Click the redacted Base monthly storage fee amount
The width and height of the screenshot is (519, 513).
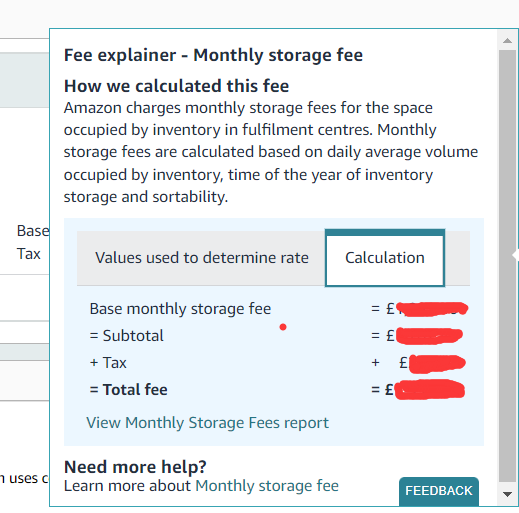click(432, 309)
